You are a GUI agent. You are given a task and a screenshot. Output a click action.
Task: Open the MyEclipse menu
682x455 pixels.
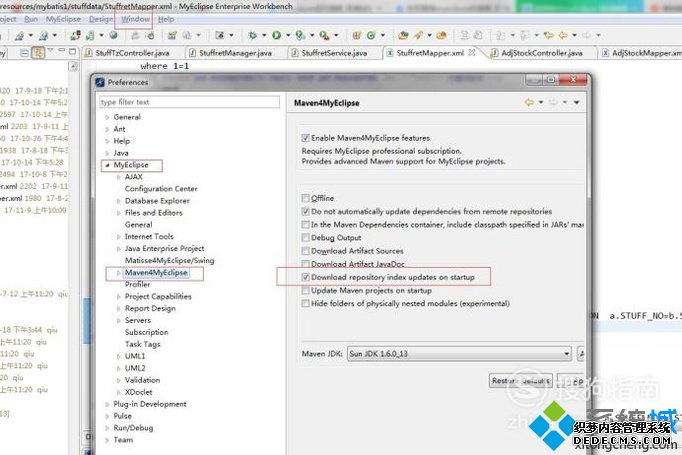[x=64, y=19]
